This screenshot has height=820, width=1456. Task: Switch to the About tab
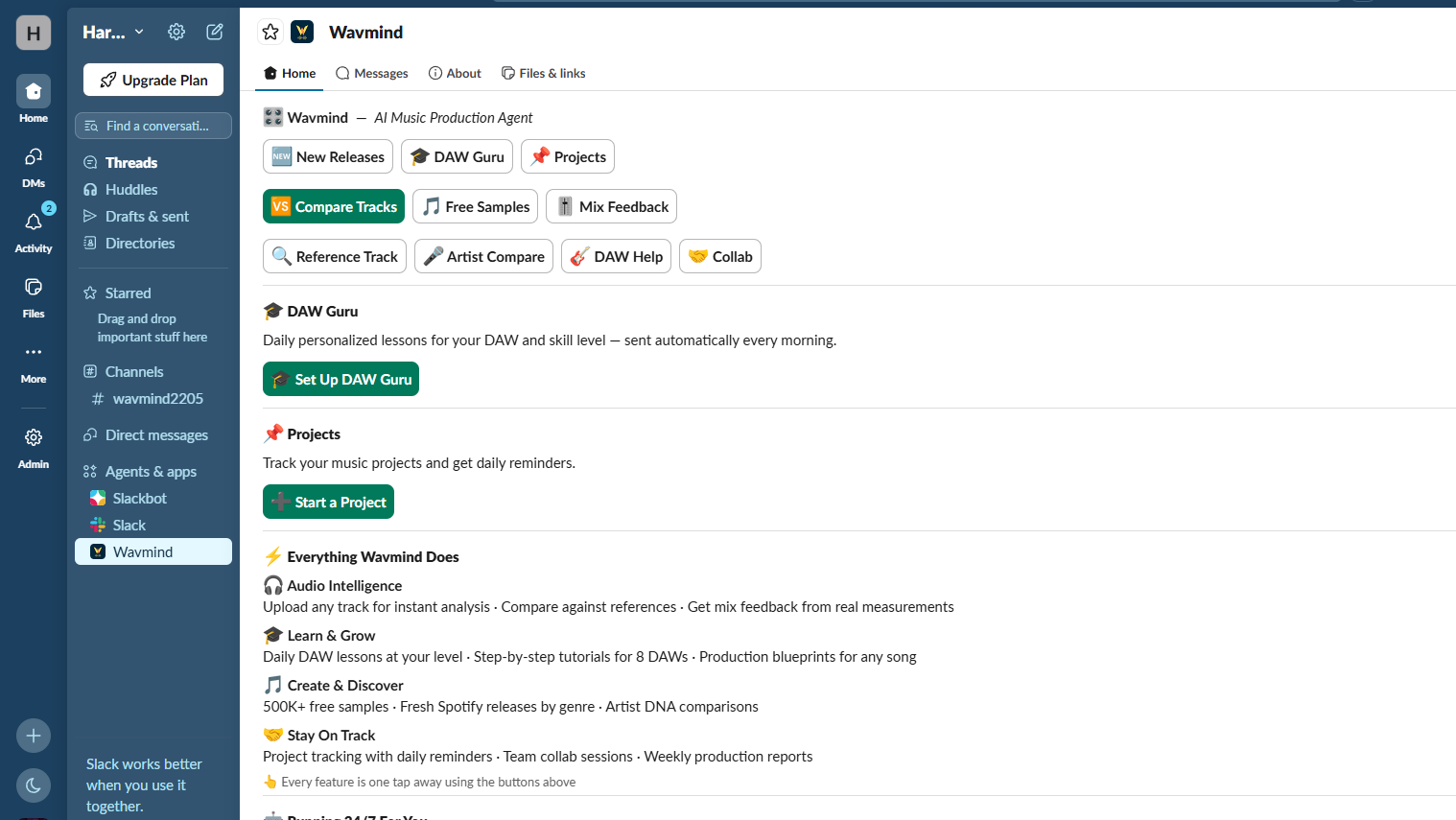[456, 73]
